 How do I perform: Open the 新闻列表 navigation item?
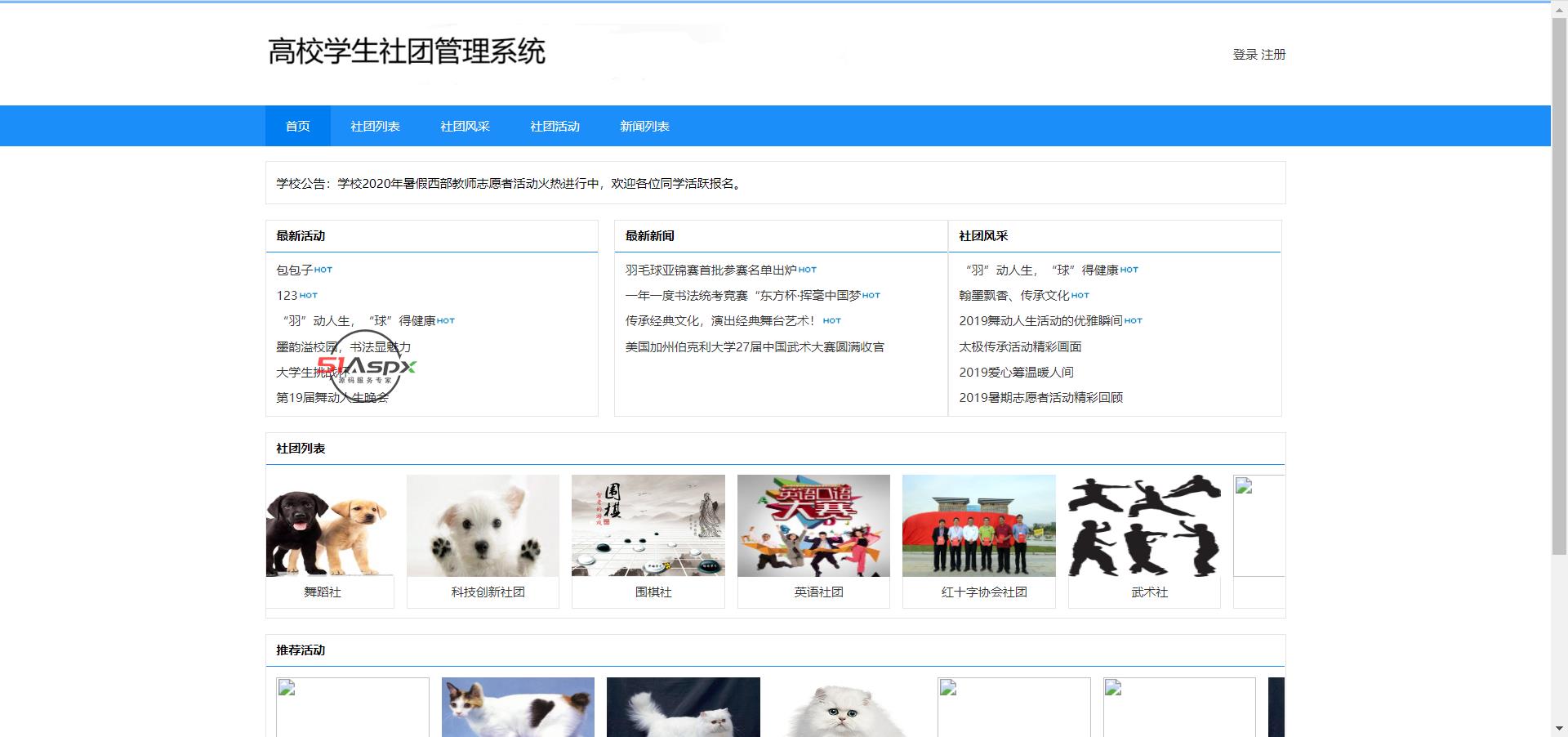[x=644, y=126]
